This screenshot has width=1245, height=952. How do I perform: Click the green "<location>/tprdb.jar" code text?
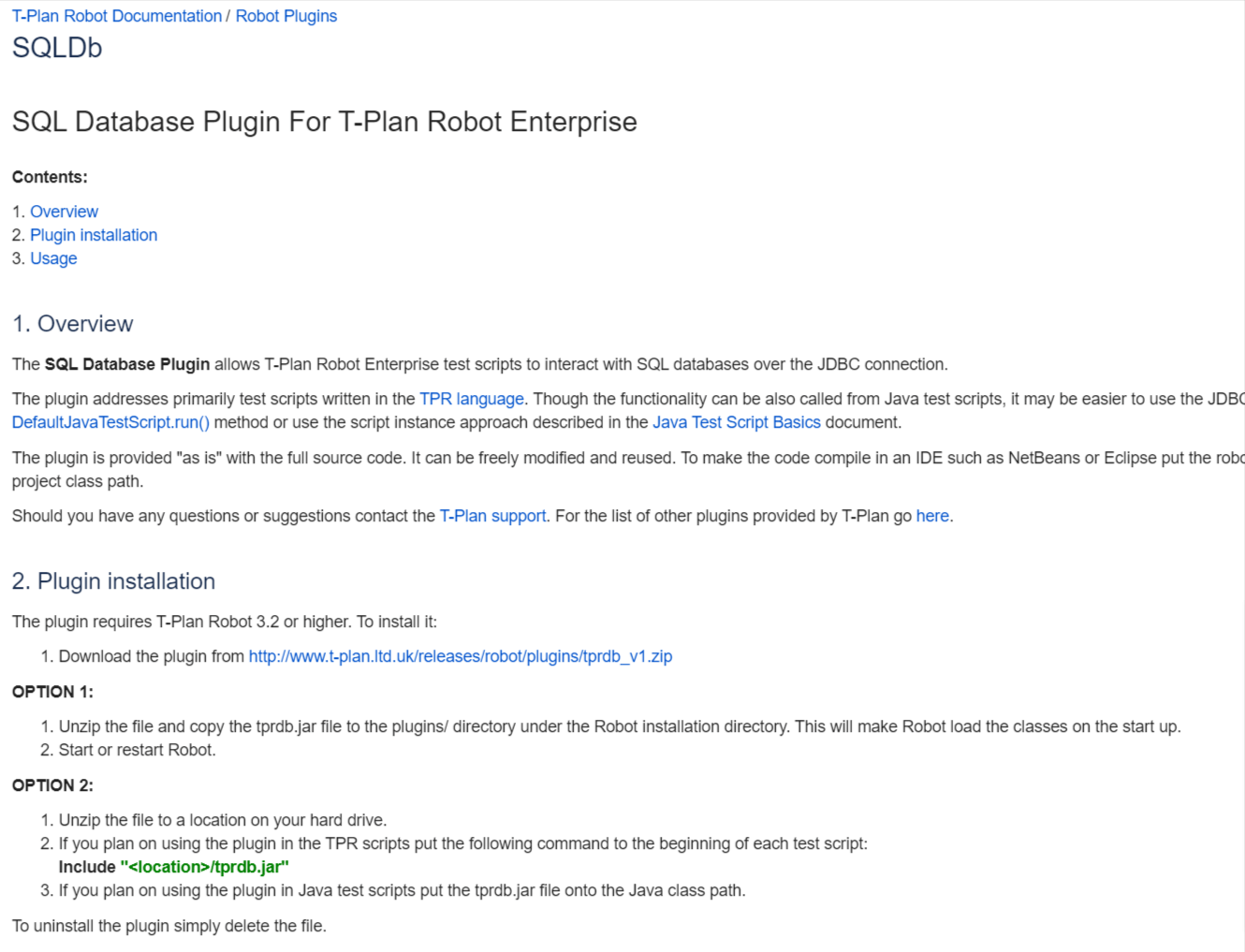click(x=204, y=867)
